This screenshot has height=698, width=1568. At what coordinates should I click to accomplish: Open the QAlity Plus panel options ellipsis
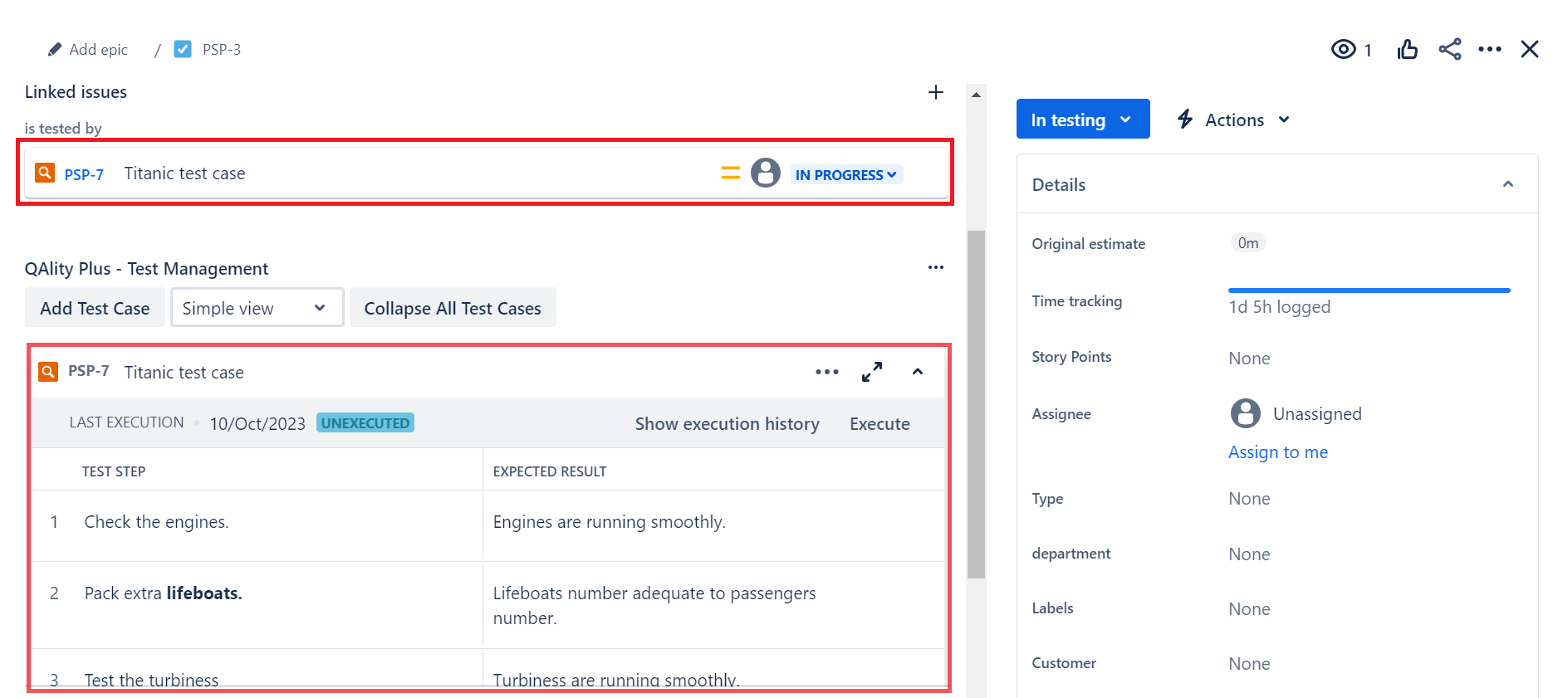coord(936,267)
